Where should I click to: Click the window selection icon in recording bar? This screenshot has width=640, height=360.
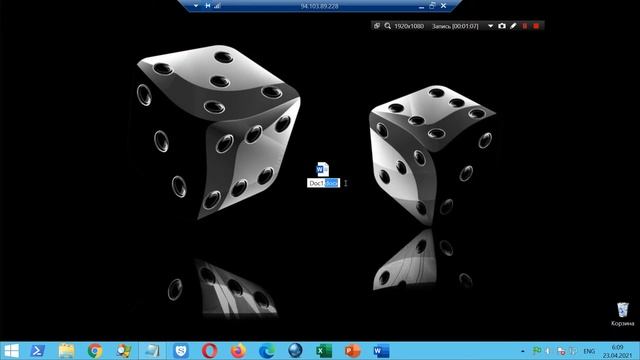click(x=377, y=26)
